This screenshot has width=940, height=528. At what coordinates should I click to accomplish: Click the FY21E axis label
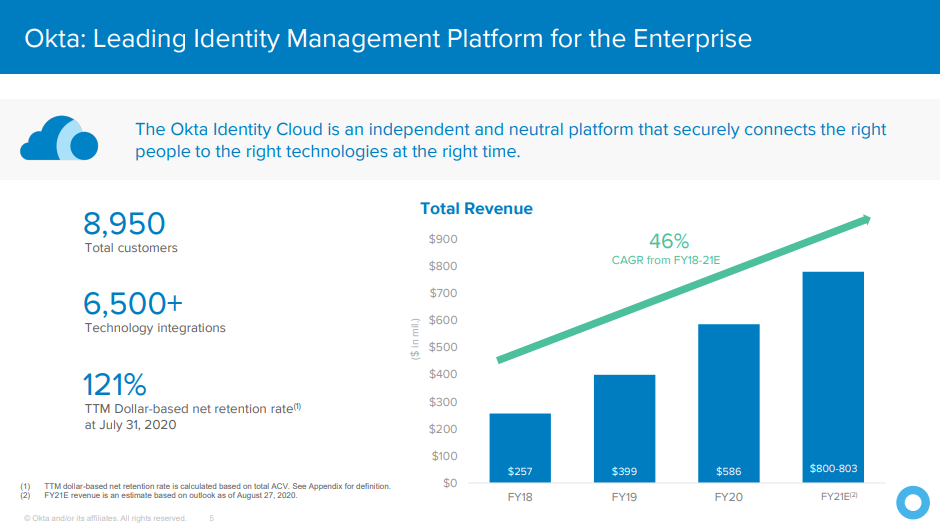click(839, 496)
